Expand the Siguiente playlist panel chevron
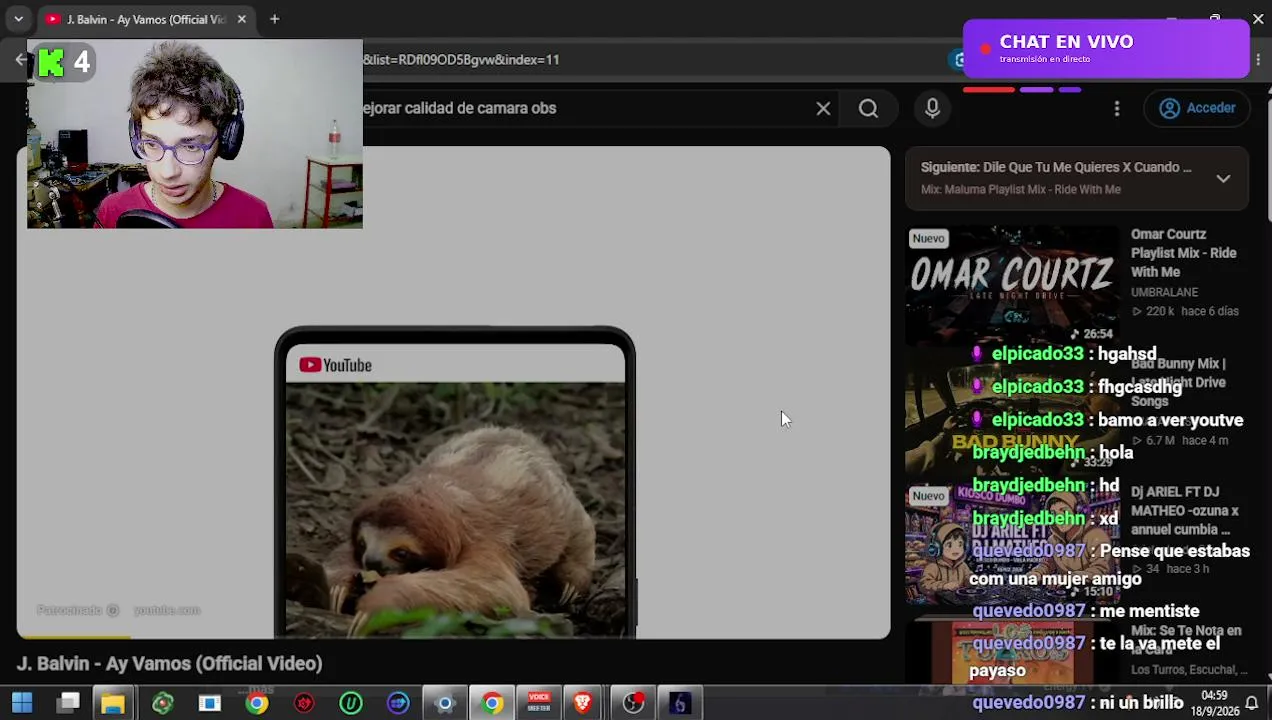1272x720 pixels. pyautogui.click(x=1223, y=178)
